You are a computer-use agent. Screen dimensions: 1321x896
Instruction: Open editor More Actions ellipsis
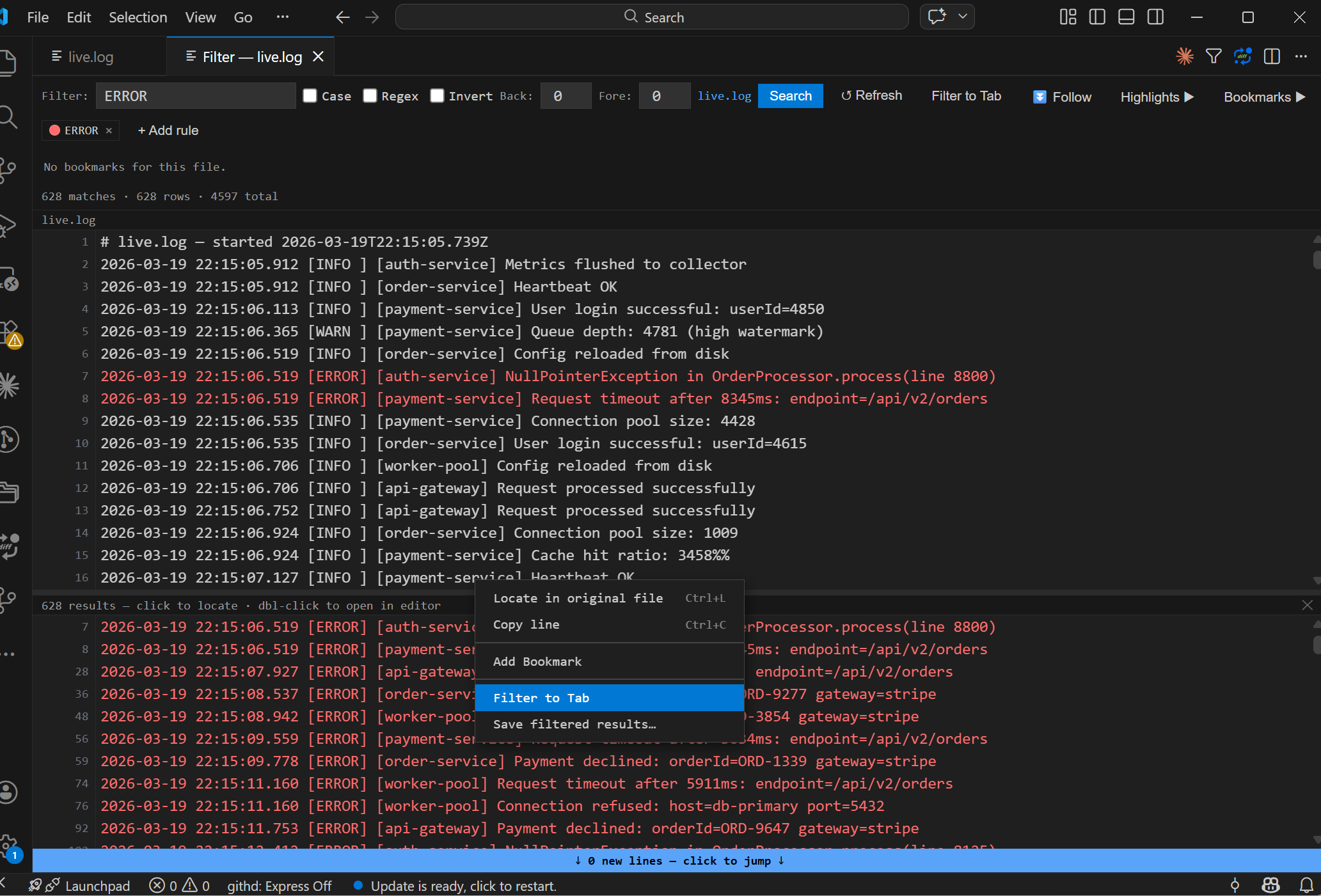[x=1301, y=56]
